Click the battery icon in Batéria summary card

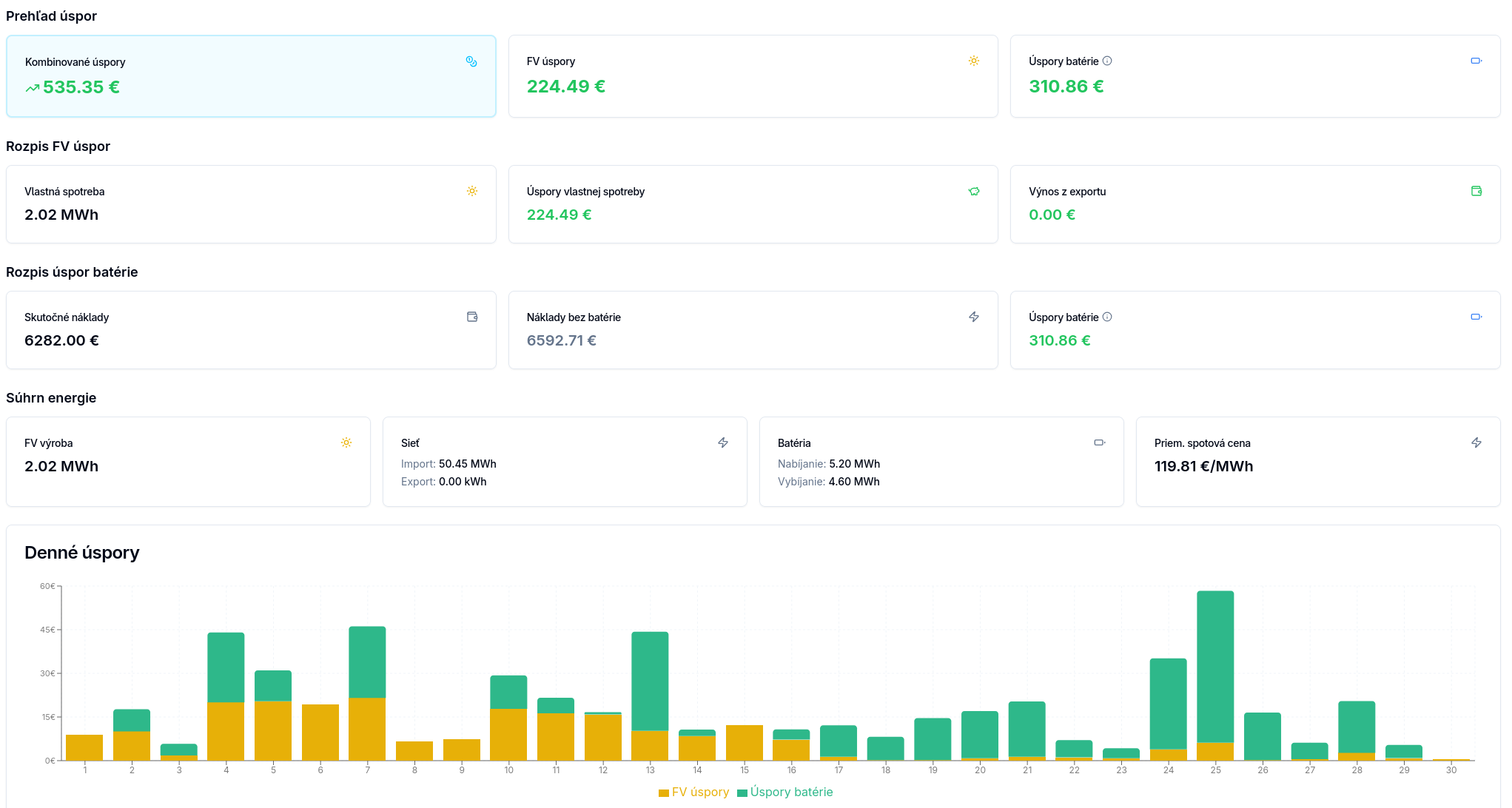tap(1100, 442)
